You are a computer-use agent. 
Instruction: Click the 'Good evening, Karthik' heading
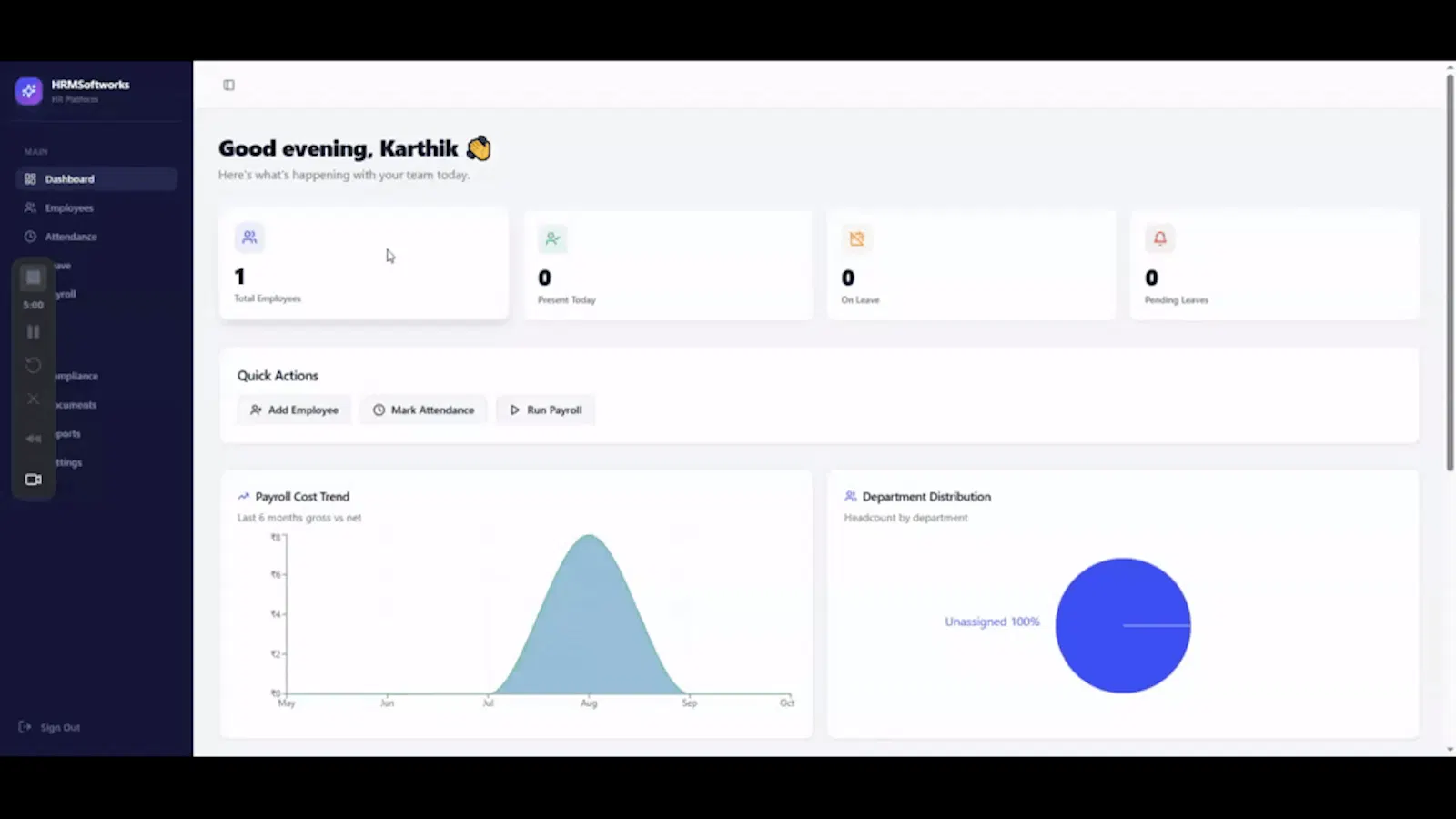(339, 148)
